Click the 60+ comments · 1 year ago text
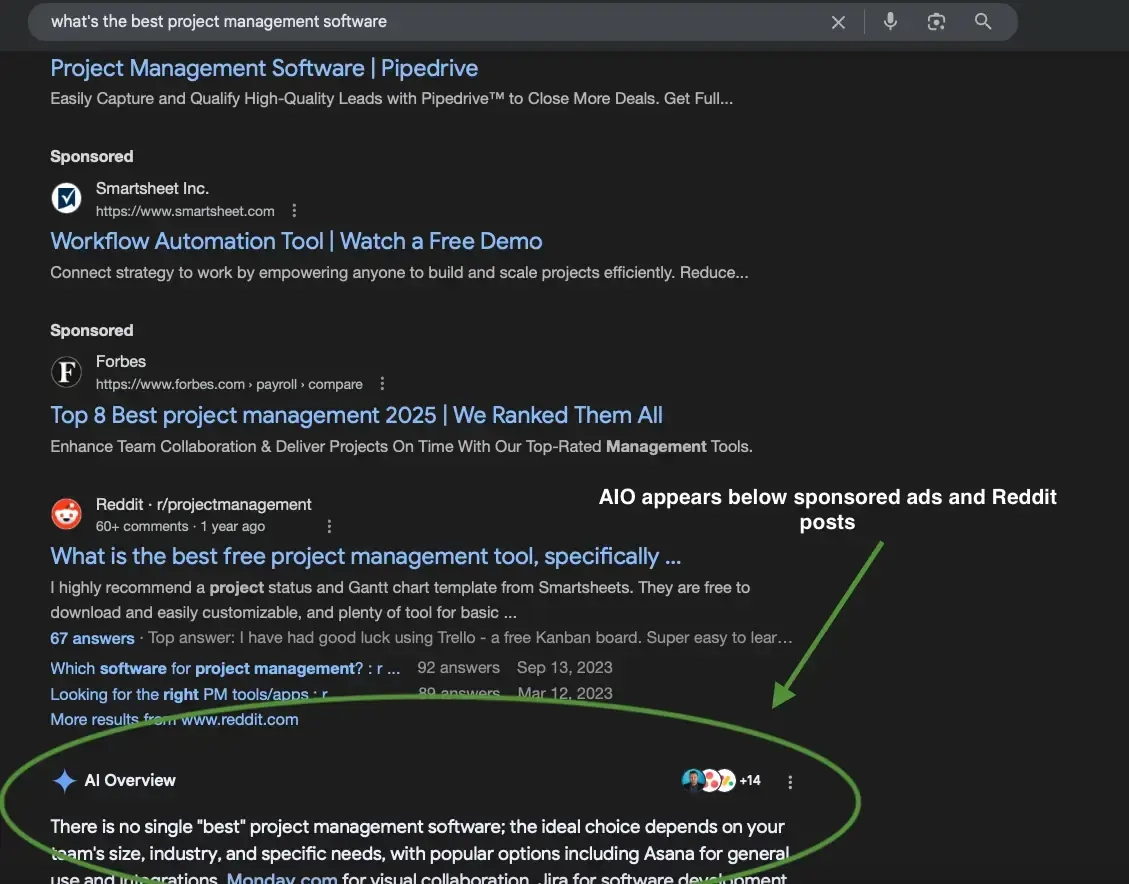 tap(180, 526)
